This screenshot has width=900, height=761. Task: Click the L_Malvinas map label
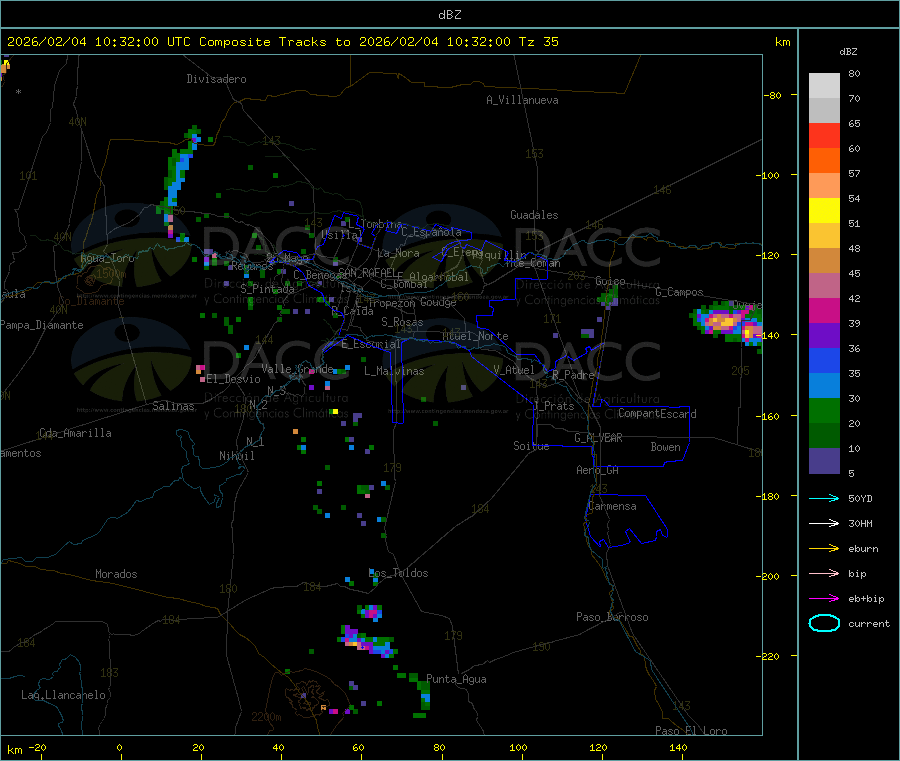coord(394,371)
